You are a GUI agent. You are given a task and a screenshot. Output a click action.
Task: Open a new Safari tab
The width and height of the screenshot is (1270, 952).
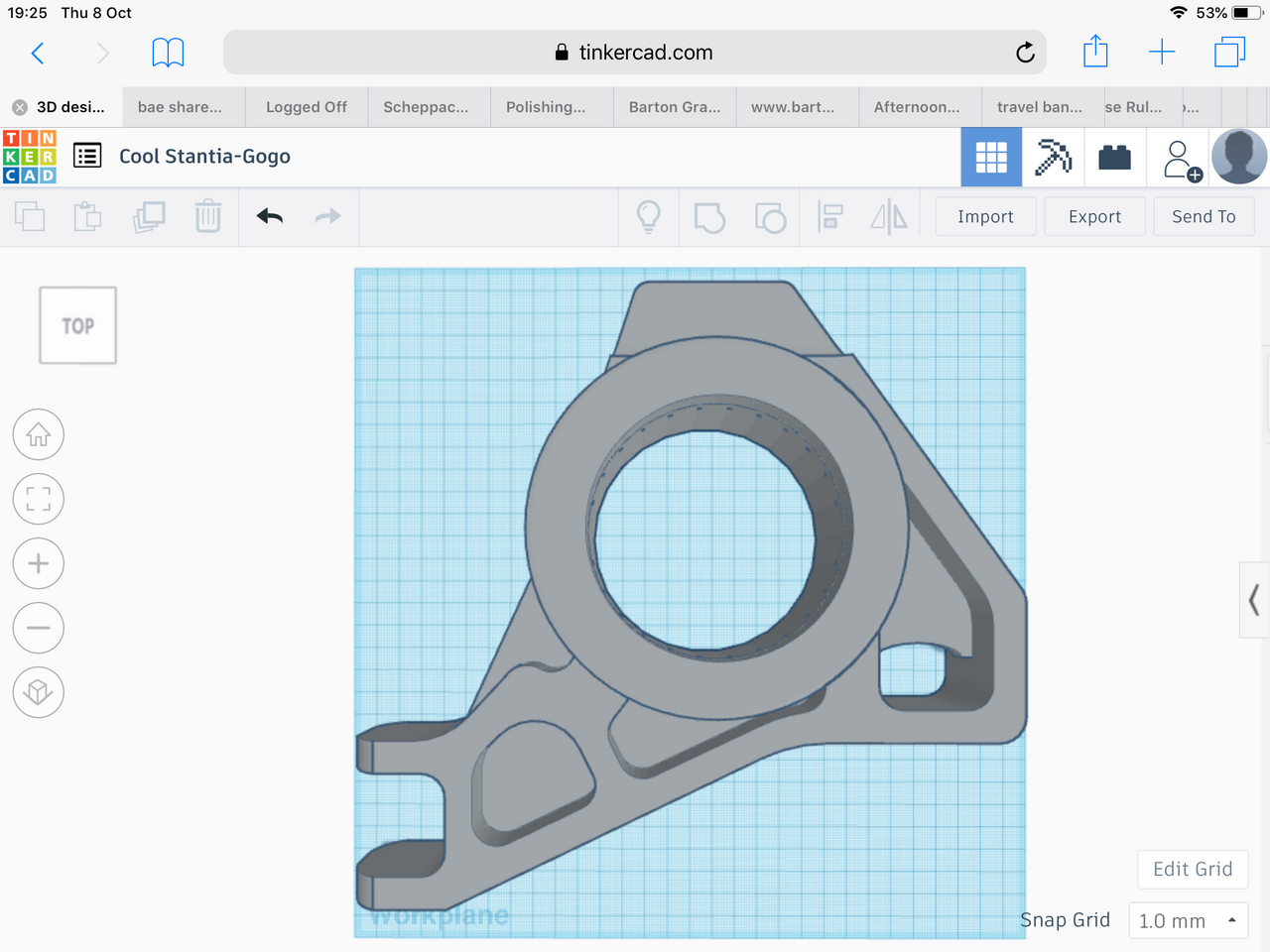(1161, 53)
